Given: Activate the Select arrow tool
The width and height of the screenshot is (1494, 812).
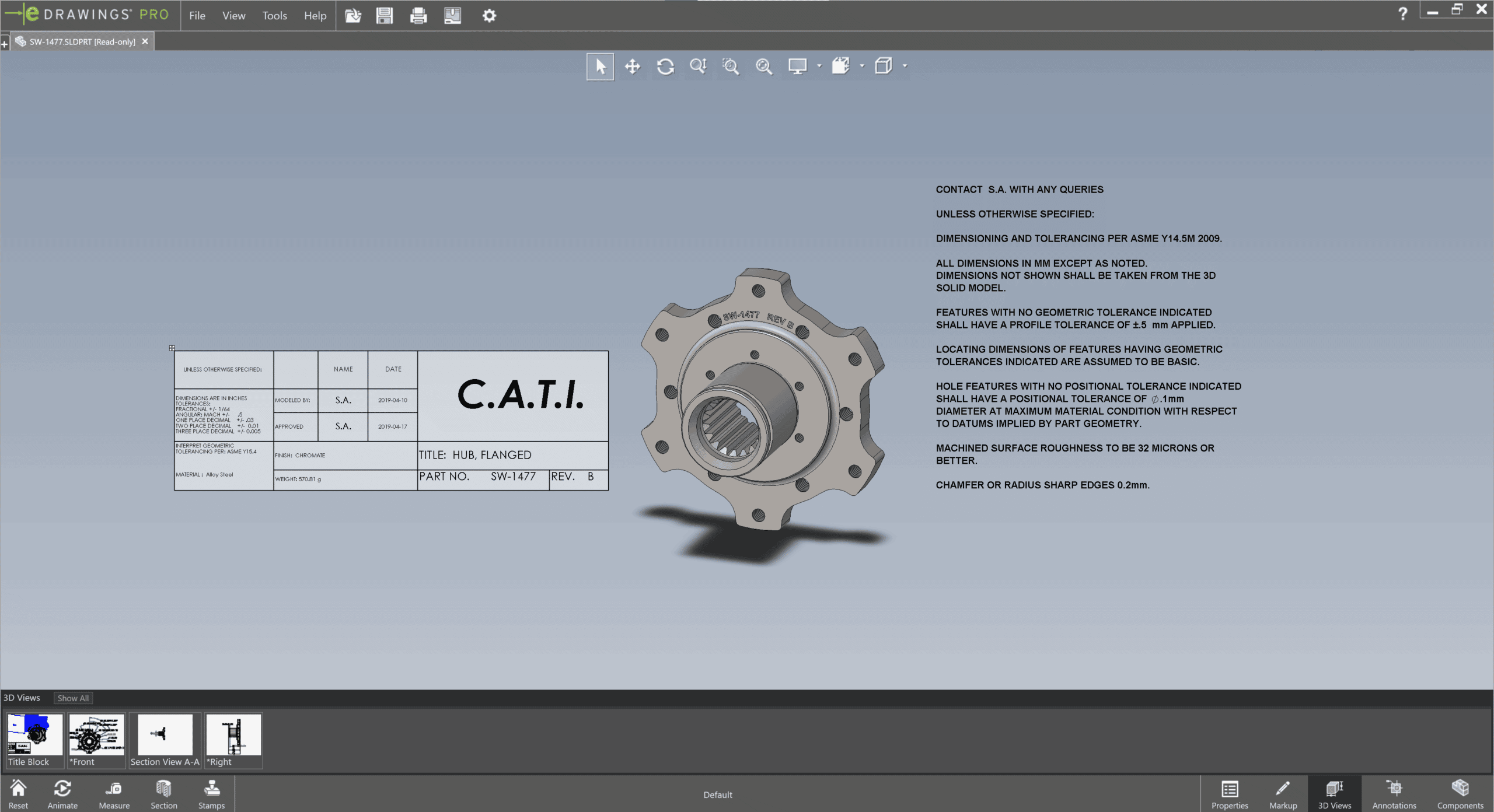Looking at the screenshot, I should pos(600,66).
